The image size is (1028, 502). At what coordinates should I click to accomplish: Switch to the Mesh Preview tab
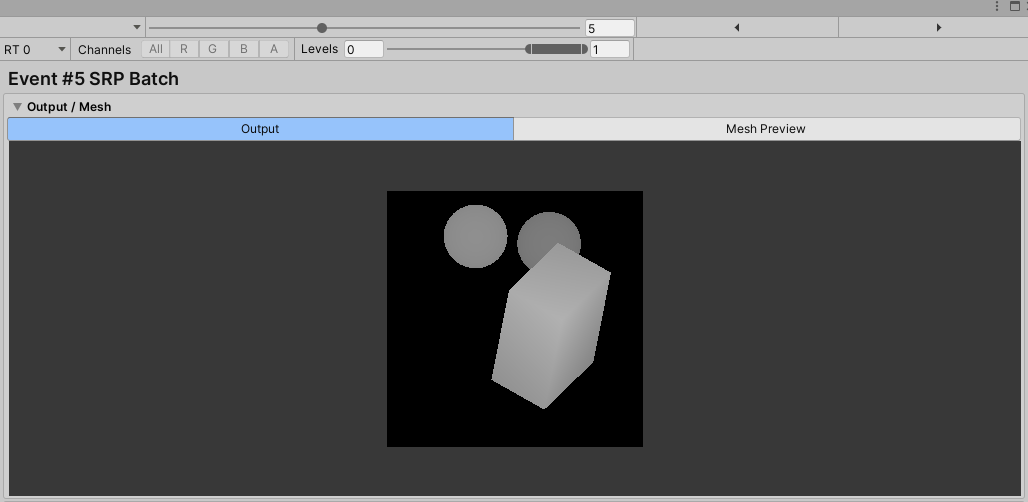pos(766,129)
